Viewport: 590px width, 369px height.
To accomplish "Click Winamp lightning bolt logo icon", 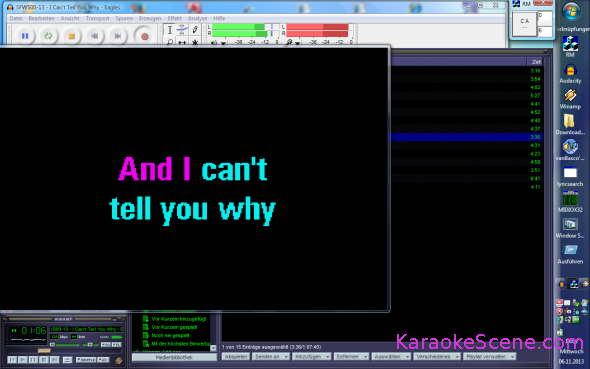I will click(119, 361).
